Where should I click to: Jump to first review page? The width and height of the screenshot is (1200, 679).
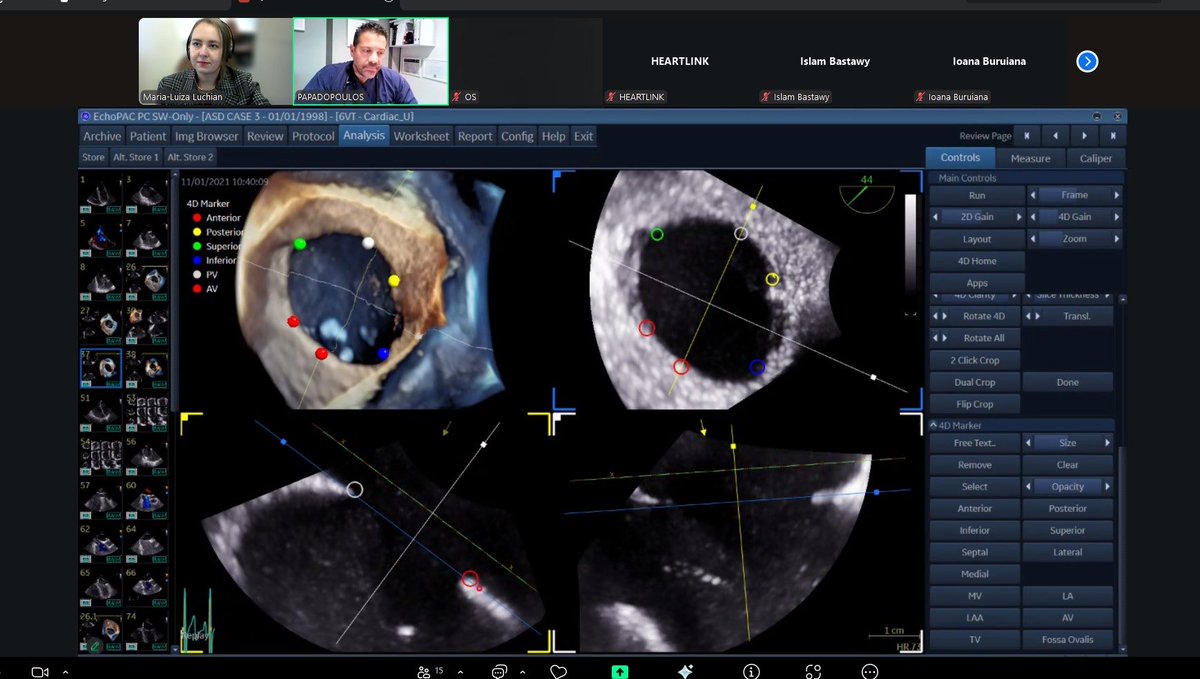(x=1029, y=135)
